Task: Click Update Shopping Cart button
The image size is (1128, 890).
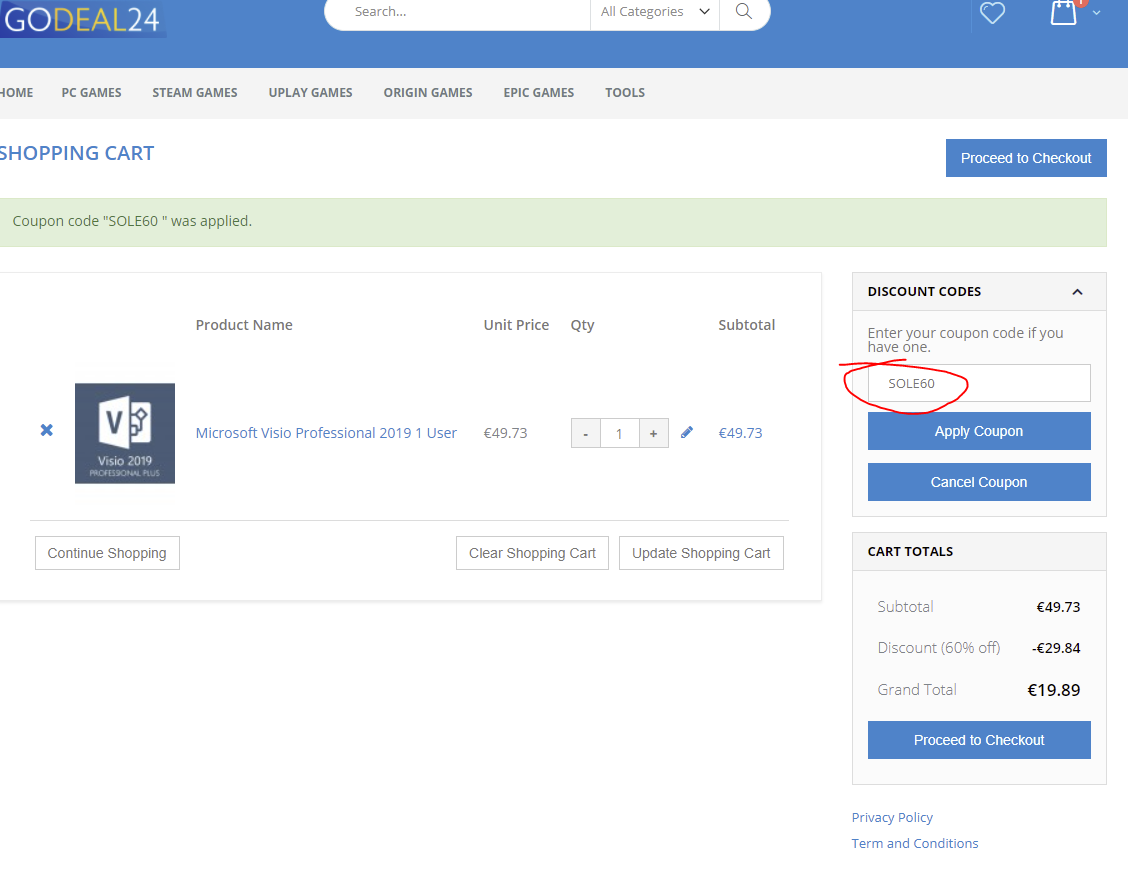Action: point(701,553)
